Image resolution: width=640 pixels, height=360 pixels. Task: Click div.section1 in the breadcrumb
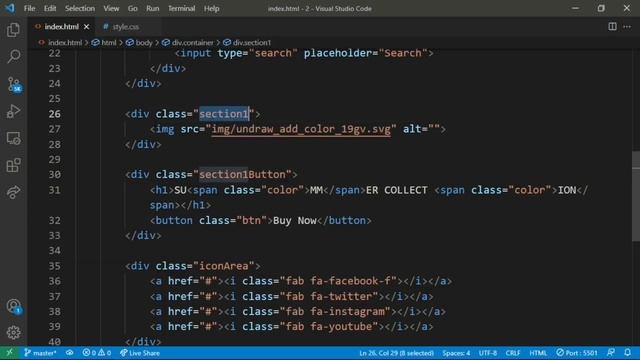251,42
